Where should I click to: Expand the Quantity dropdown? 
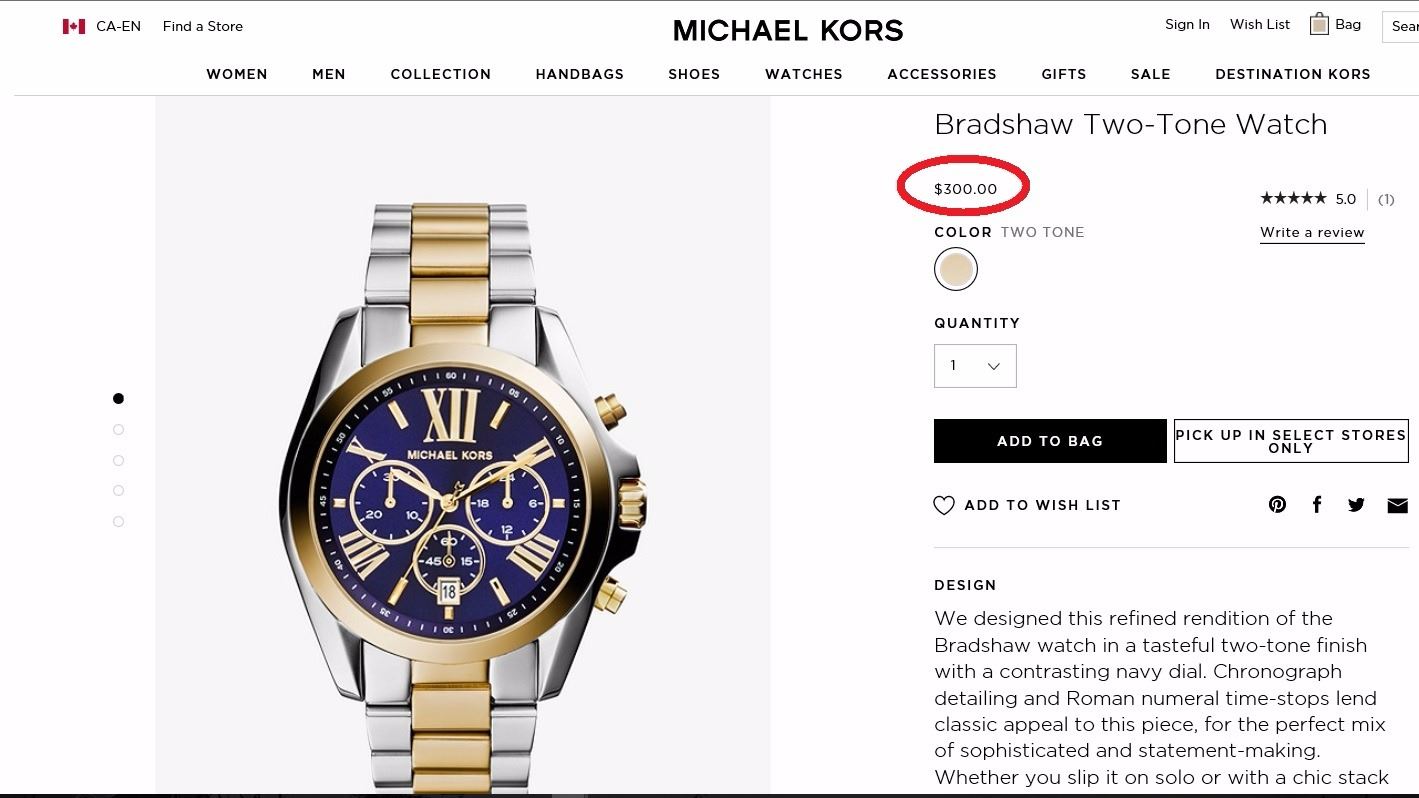point(975,366)
